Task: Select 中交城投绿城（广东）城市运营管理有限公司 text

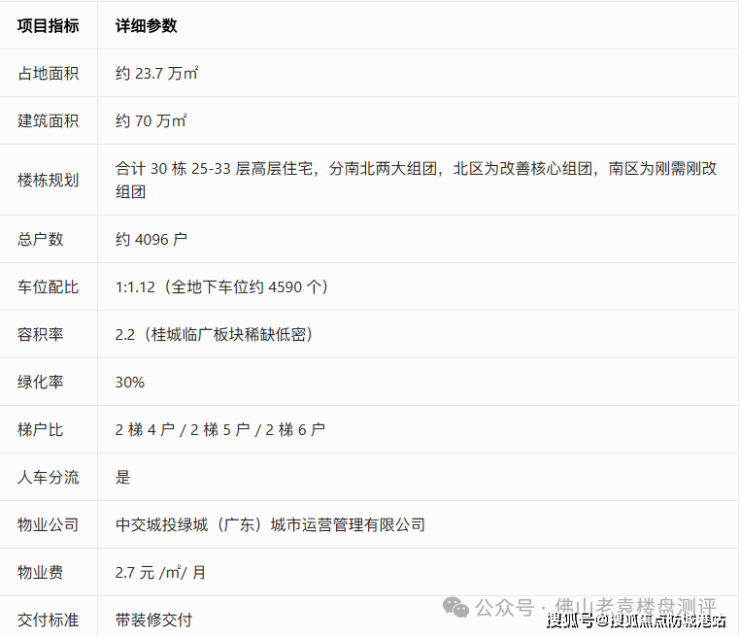Action: click(x=270, y=525)
